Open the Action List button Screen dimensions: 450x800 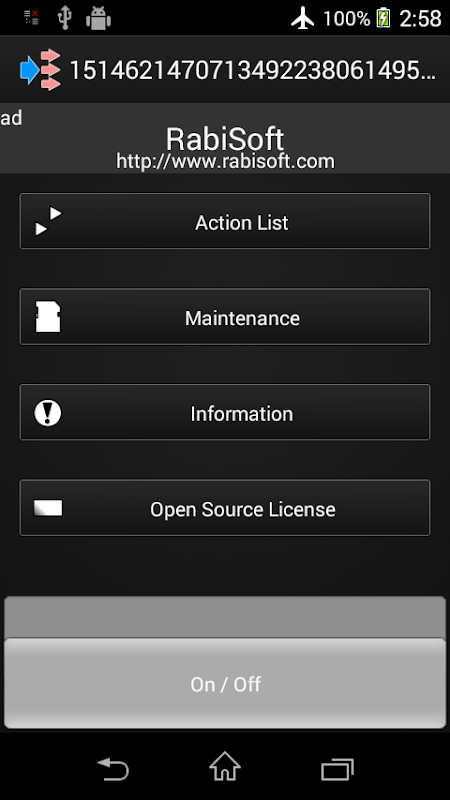tap(225, 221)
